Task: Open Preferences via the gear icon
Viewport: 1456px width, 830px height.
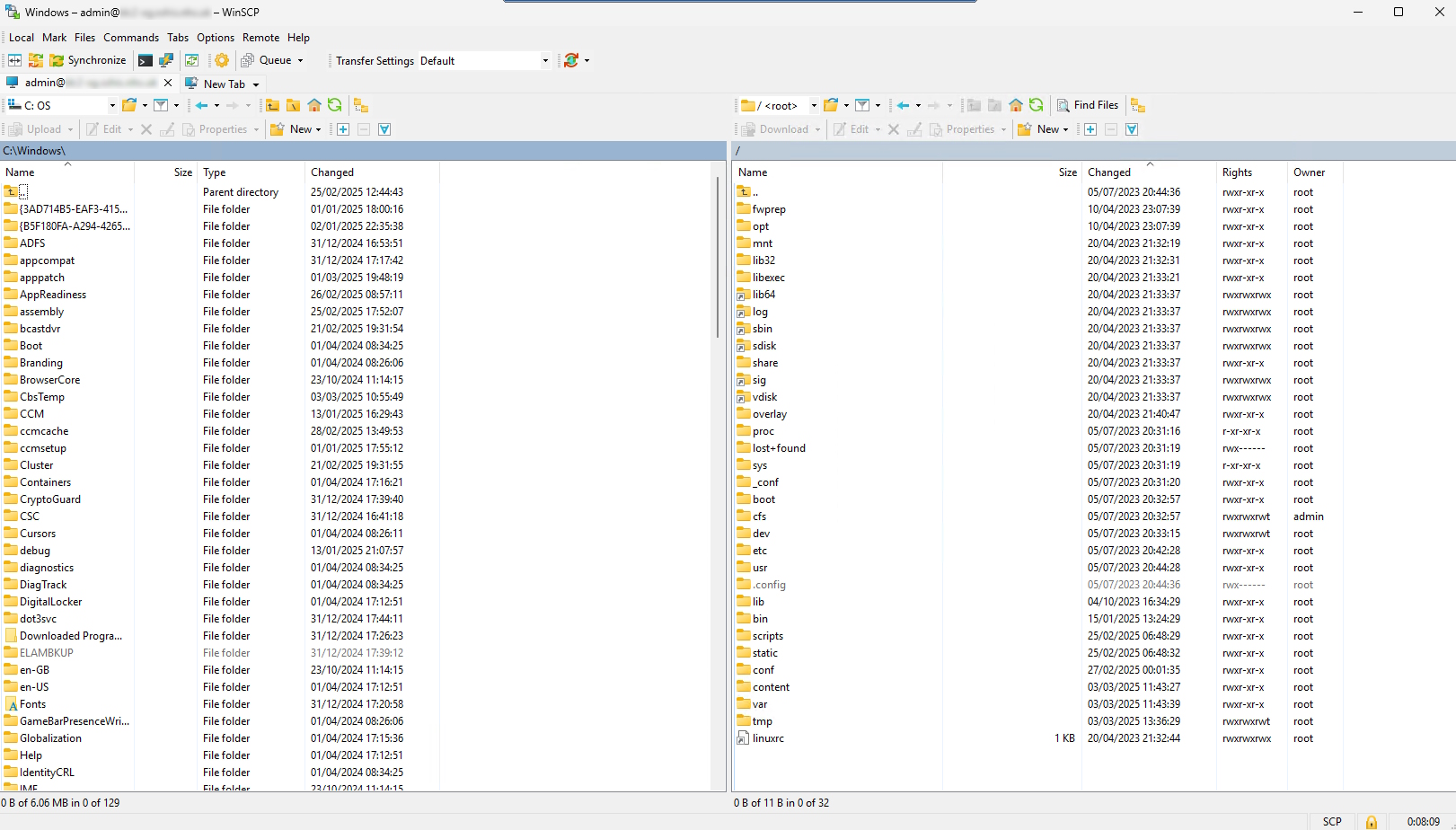Action: point(222,60)
